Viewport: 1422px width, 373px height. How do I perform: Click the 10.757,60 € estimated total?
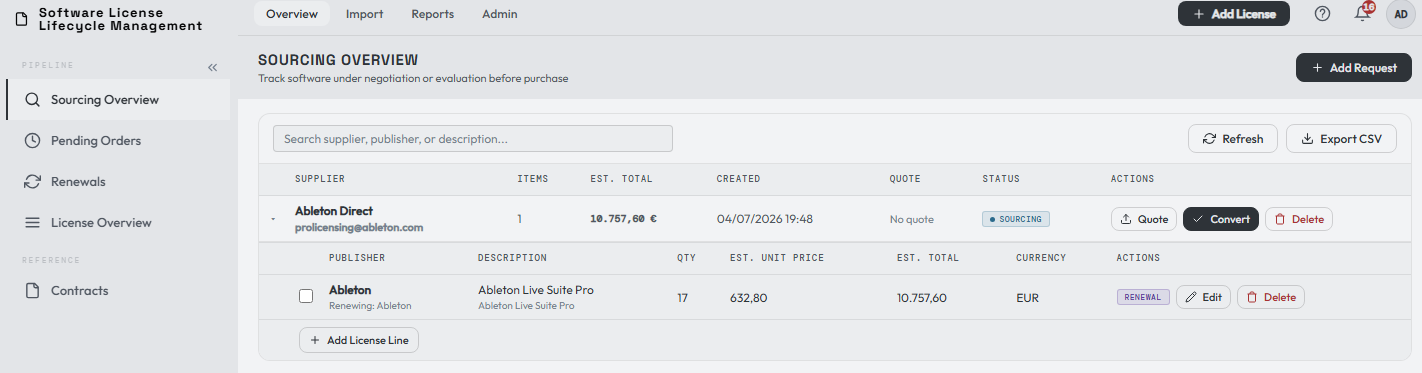point(623,219)
